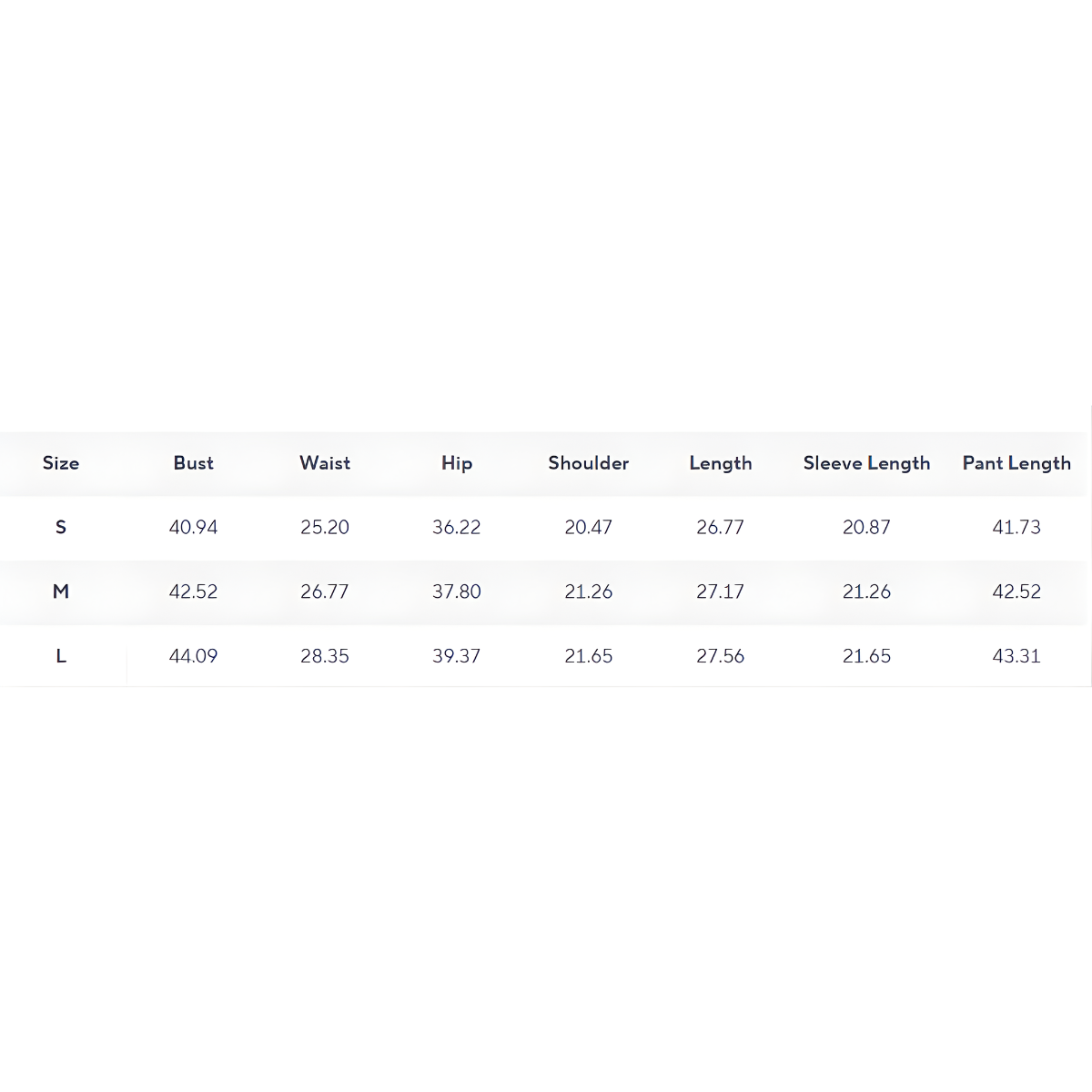Click the Length column header
Viewport: 1092px width, 1092px height.
pyautogui.click(x=721, y=463)
